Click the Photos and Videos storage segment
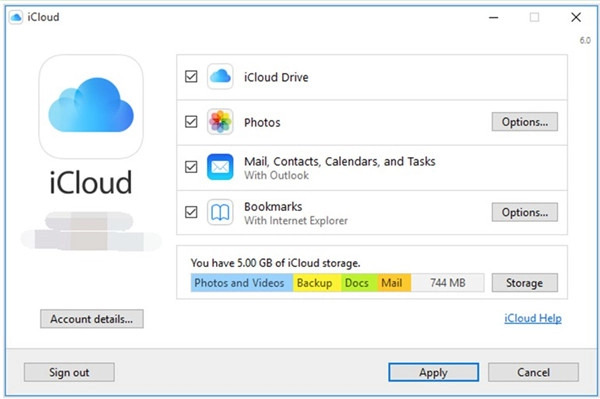 242,283
